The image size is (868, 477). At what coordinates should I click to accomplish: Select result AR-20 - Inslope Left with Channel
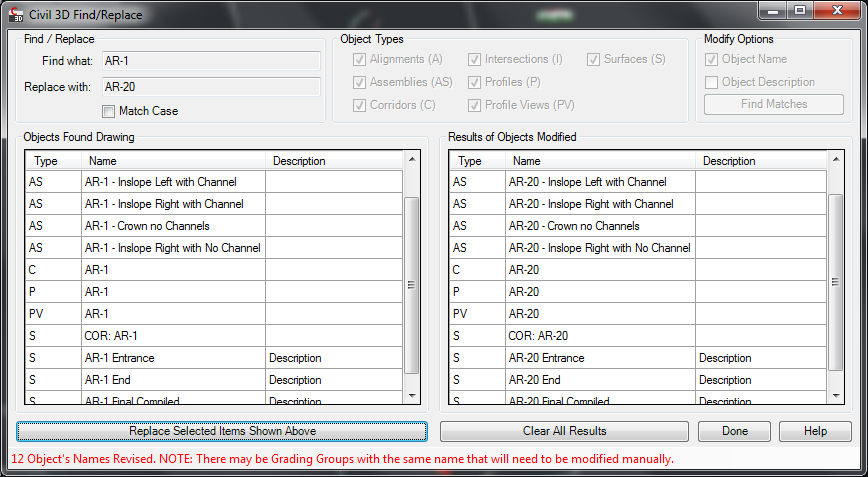638,182
